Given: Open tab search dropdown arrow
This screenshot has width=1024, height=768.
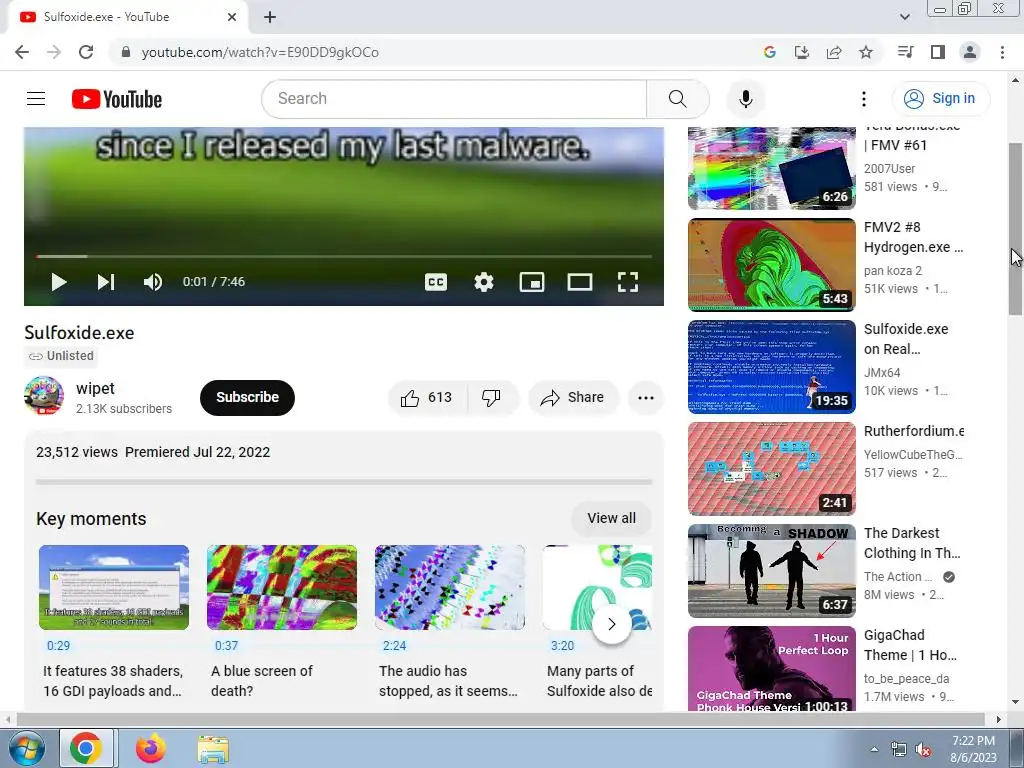Looking at the screenshot, I should (904, 17).
